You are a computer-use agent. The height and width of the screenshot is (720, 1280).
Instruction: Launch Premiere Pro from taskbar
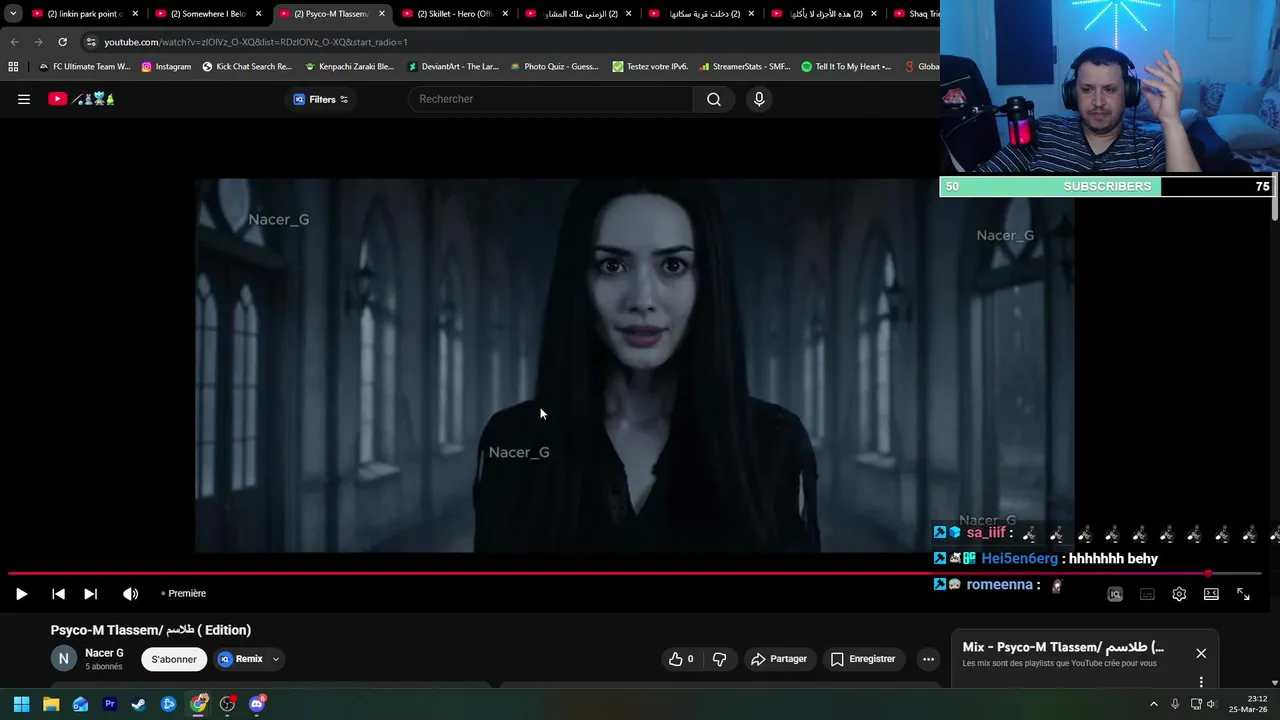(110, 704)
